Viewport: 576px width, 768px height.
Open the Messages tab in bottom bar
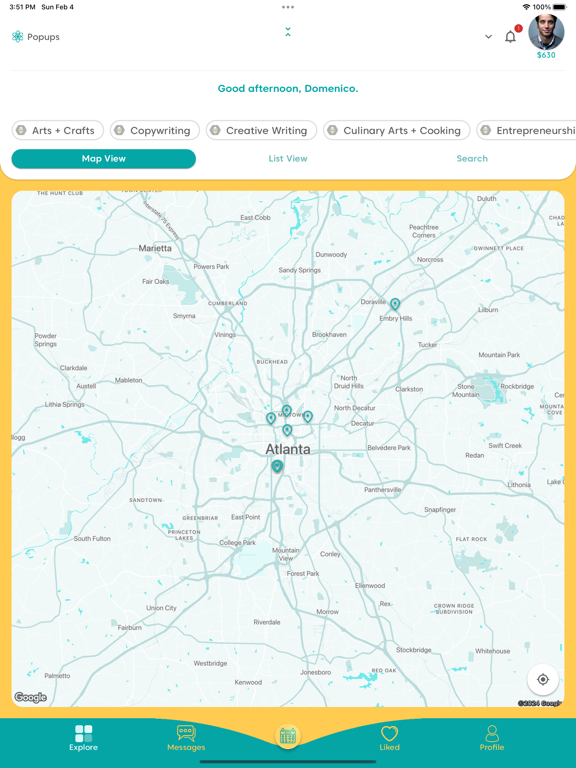[x=186, y=738]
